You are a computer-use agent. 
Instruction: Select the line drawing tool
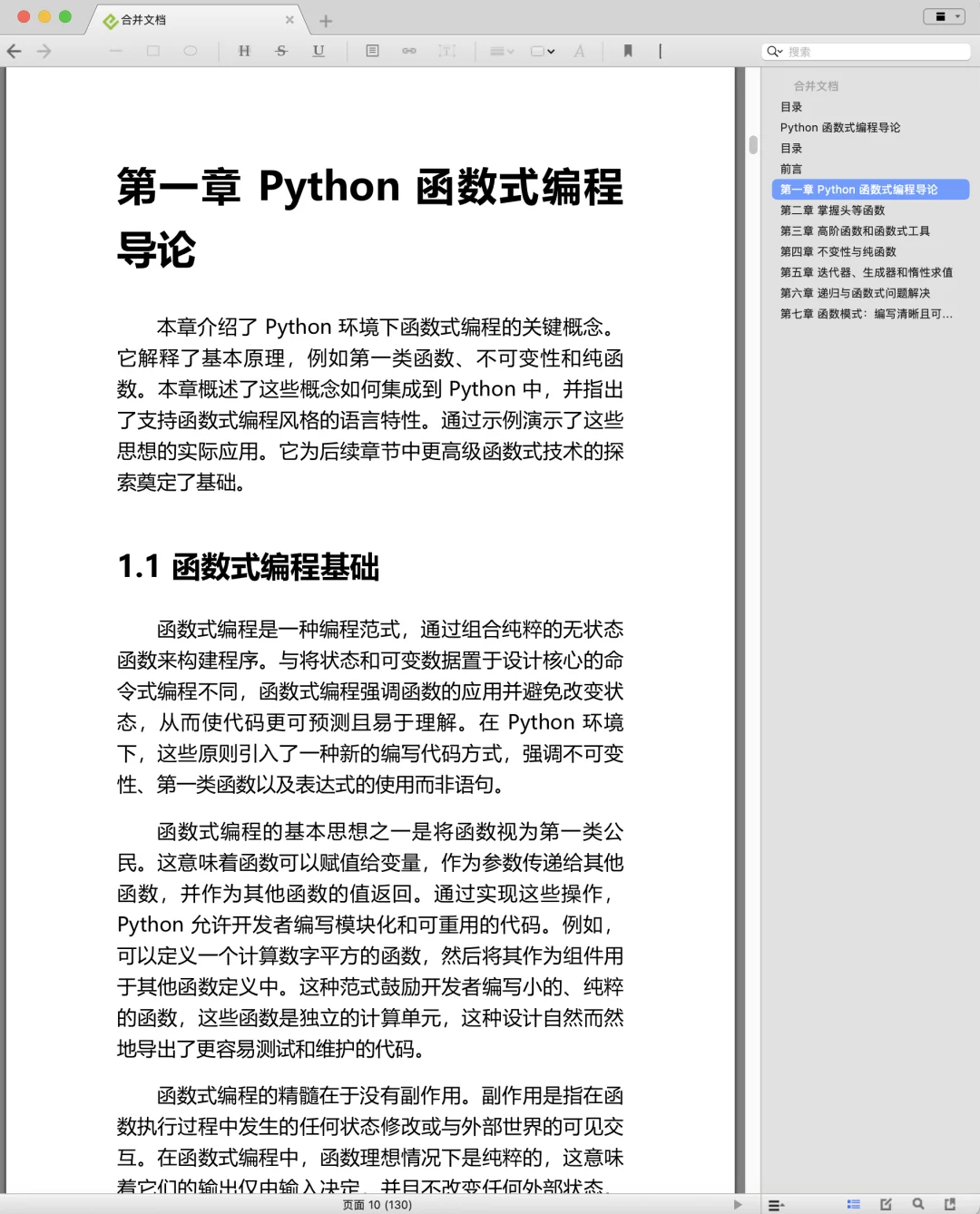115,51
